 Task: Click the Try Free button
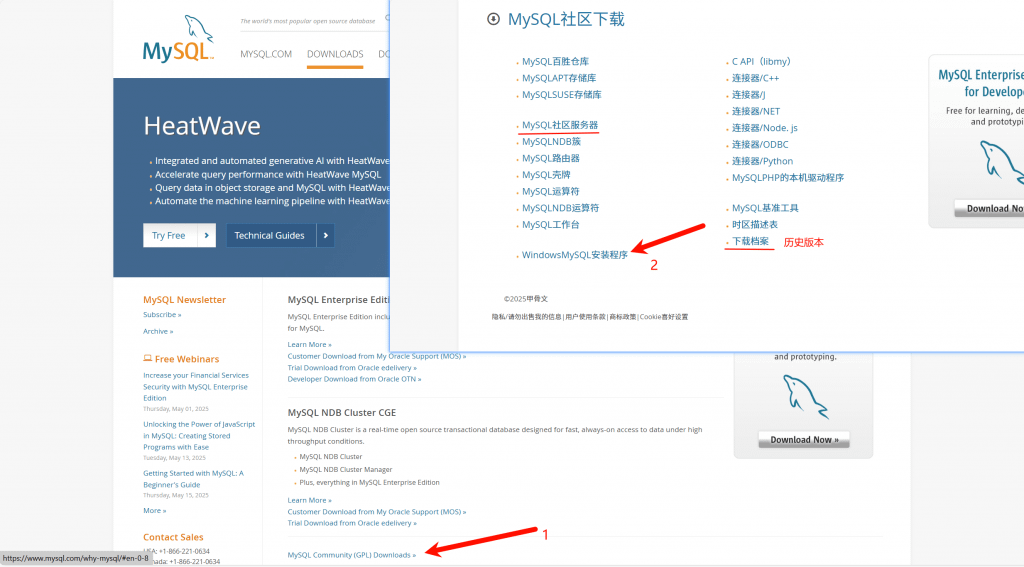click(x=169, y=235)
